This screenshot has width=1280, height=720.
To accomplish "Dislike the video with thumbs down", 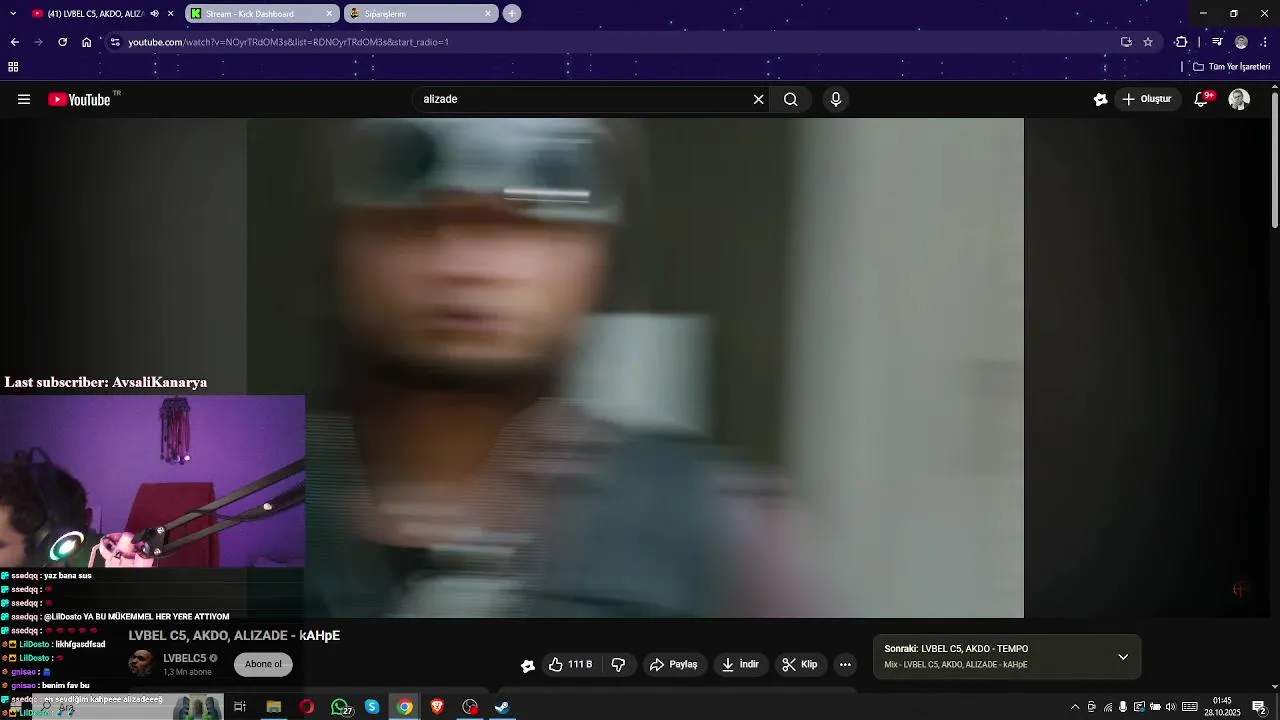I will point(618,664).
